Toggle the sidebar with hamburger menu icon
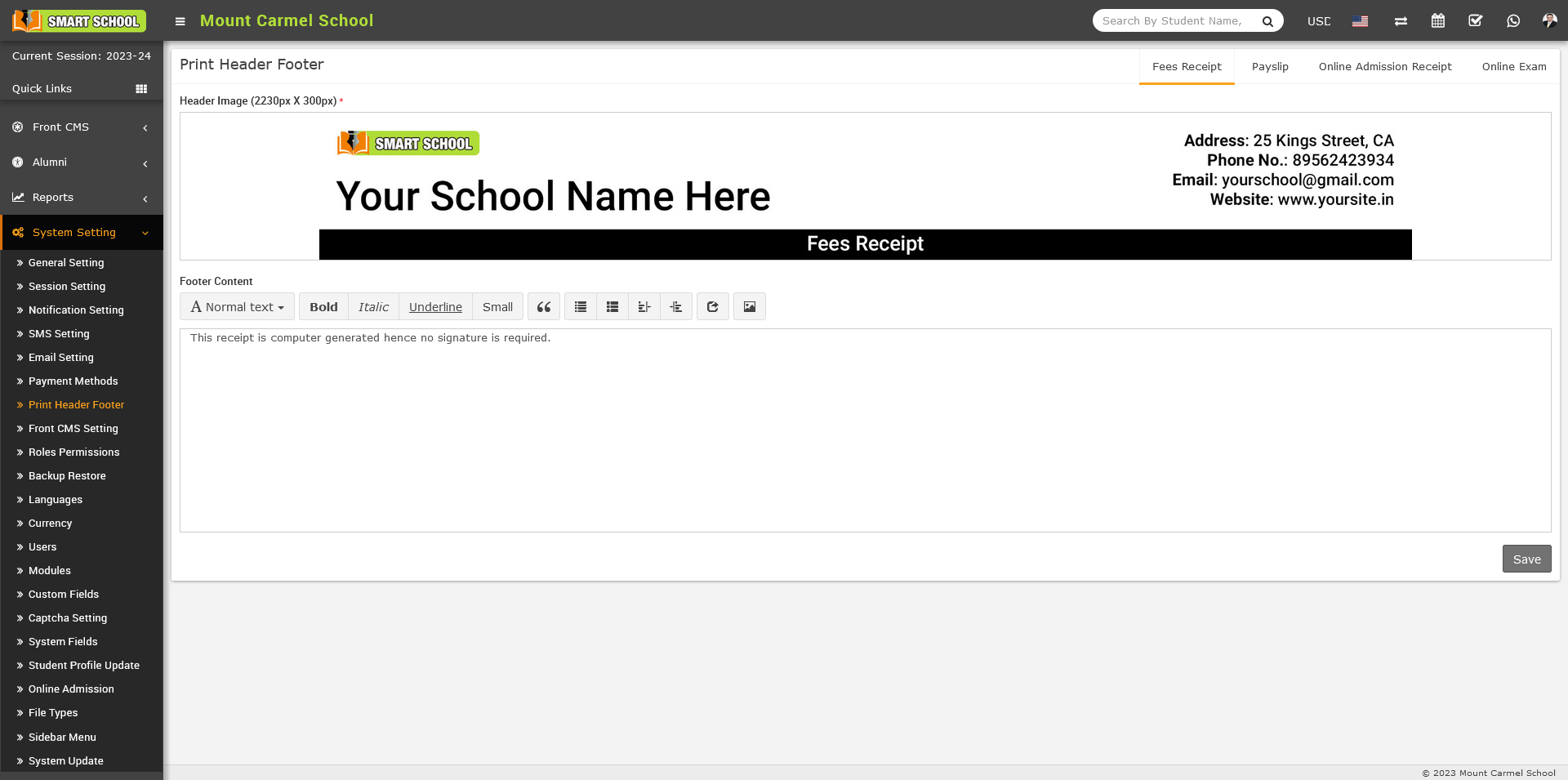The image size is (1568, 780). [180, 21]
